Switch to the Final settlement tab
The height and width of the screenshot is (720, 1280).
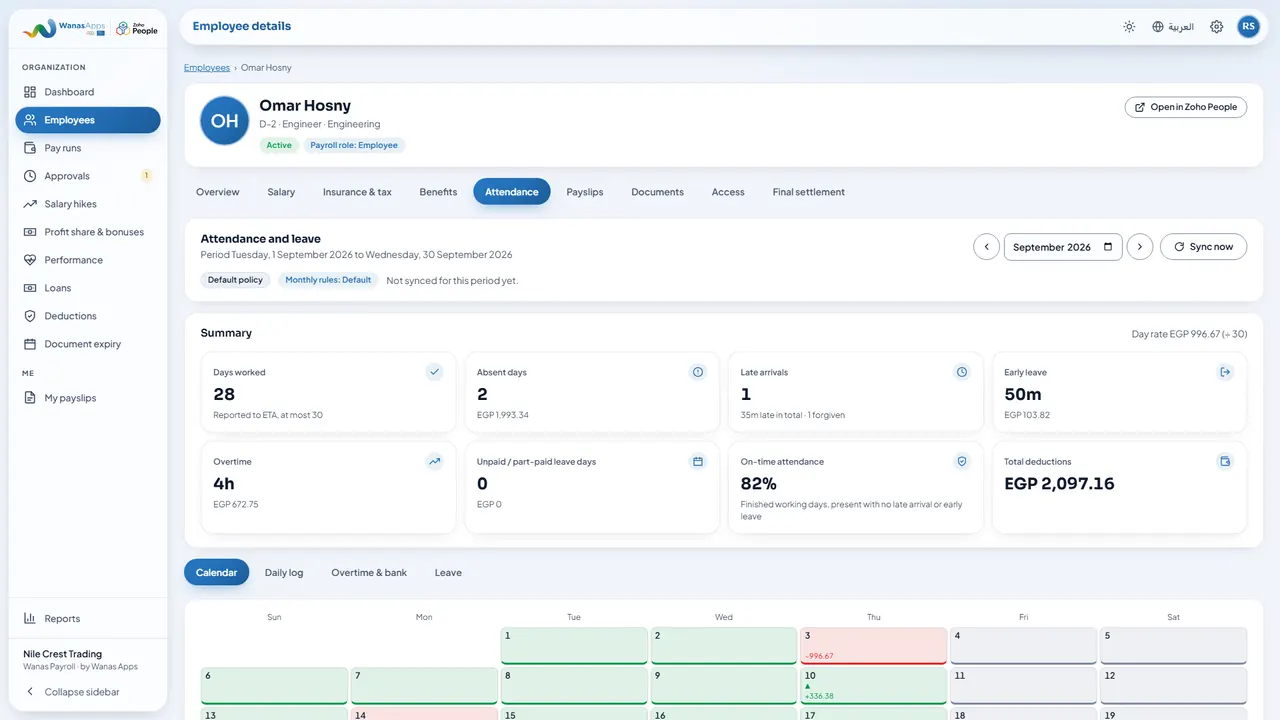point(808,192)
